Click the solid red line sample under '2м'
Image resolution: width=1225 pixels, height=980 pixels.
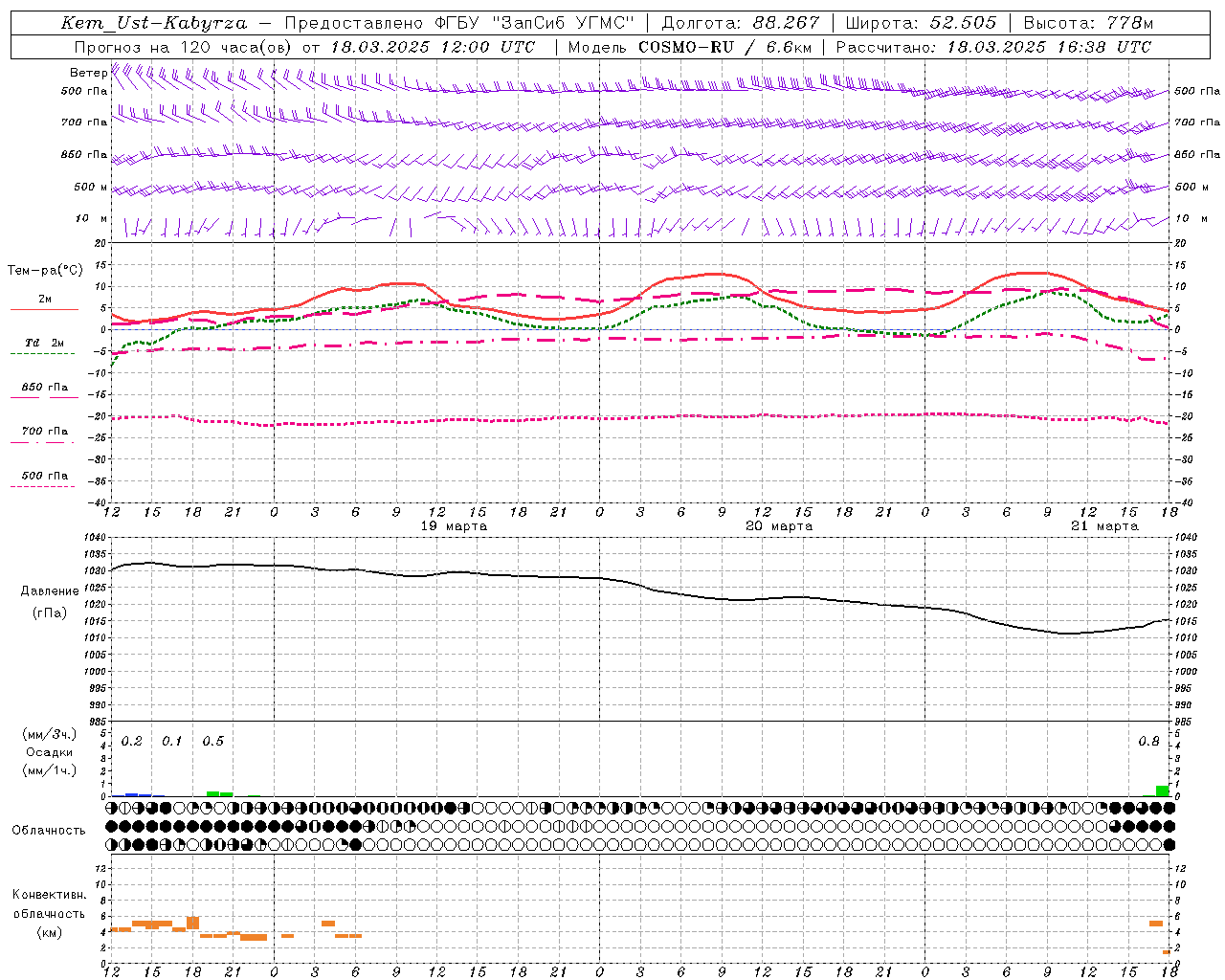(x=43, y=309)
